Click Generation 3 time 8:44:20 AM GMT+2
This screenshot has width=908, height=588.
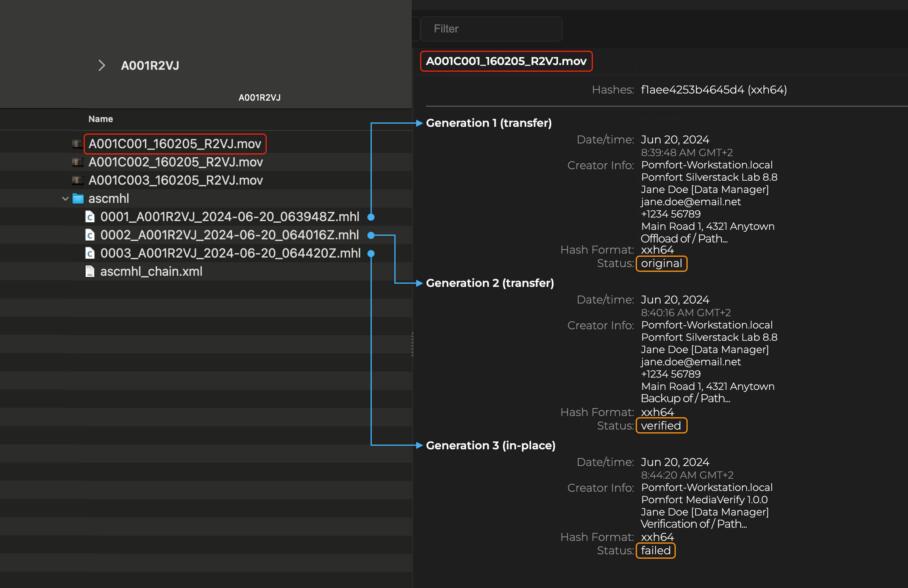pos(687,475)
